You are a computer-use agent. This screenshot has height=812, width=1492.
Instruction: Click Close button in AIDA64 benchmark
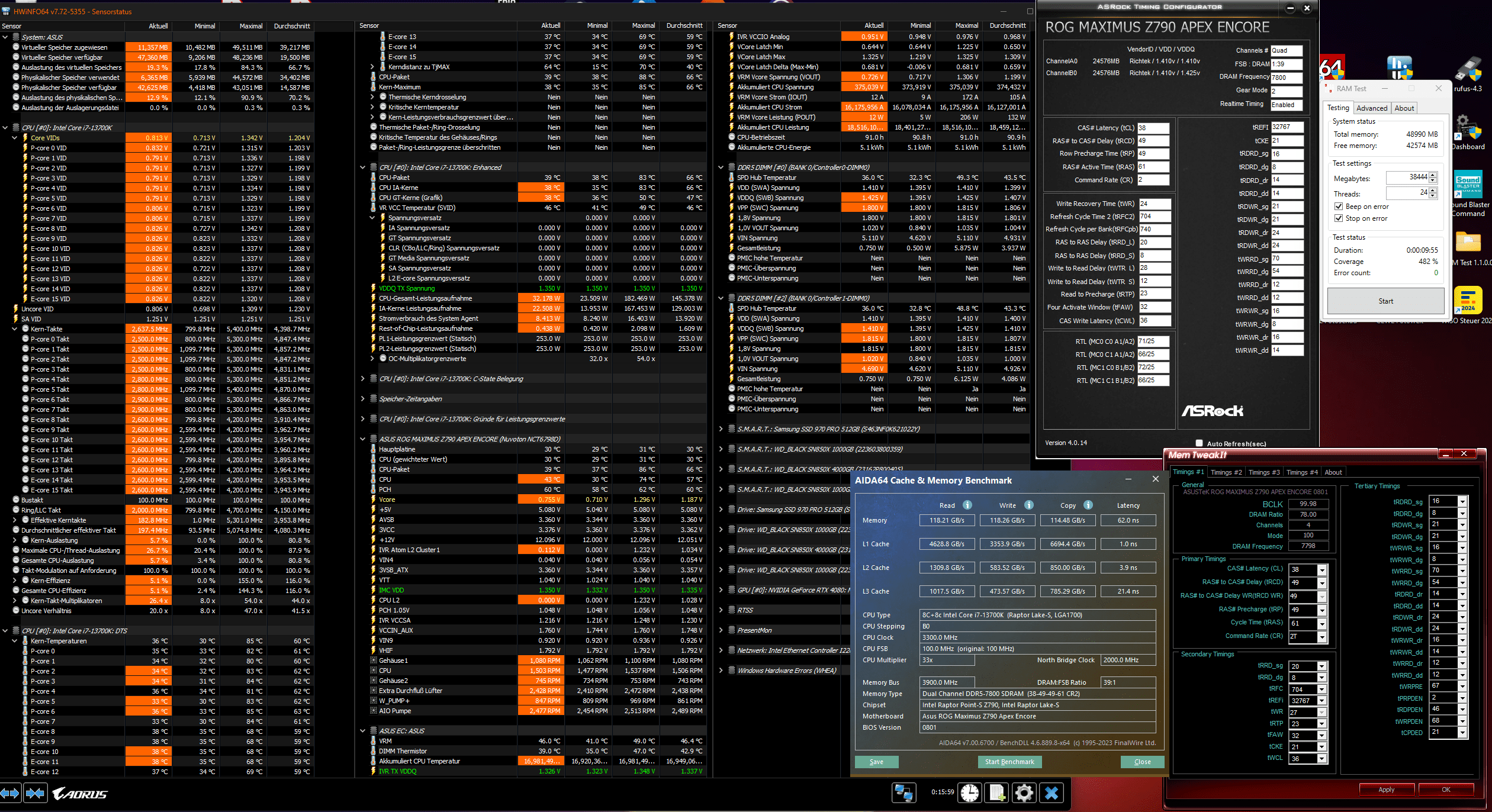click(1142, 762)
